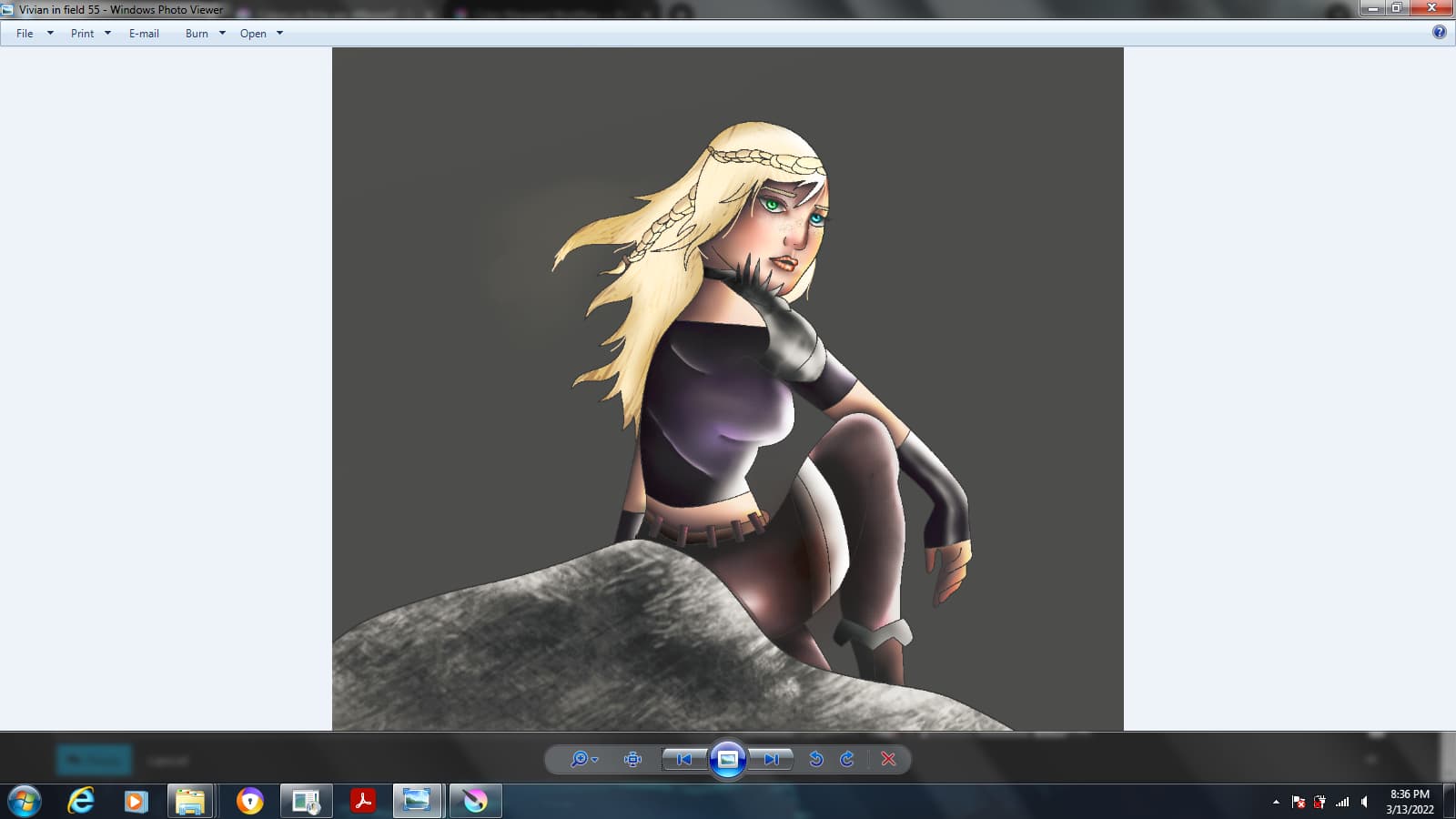Open Windows Photo Viewer help
Viewport: 1456px width, 819px height.
coord(1439,33)
